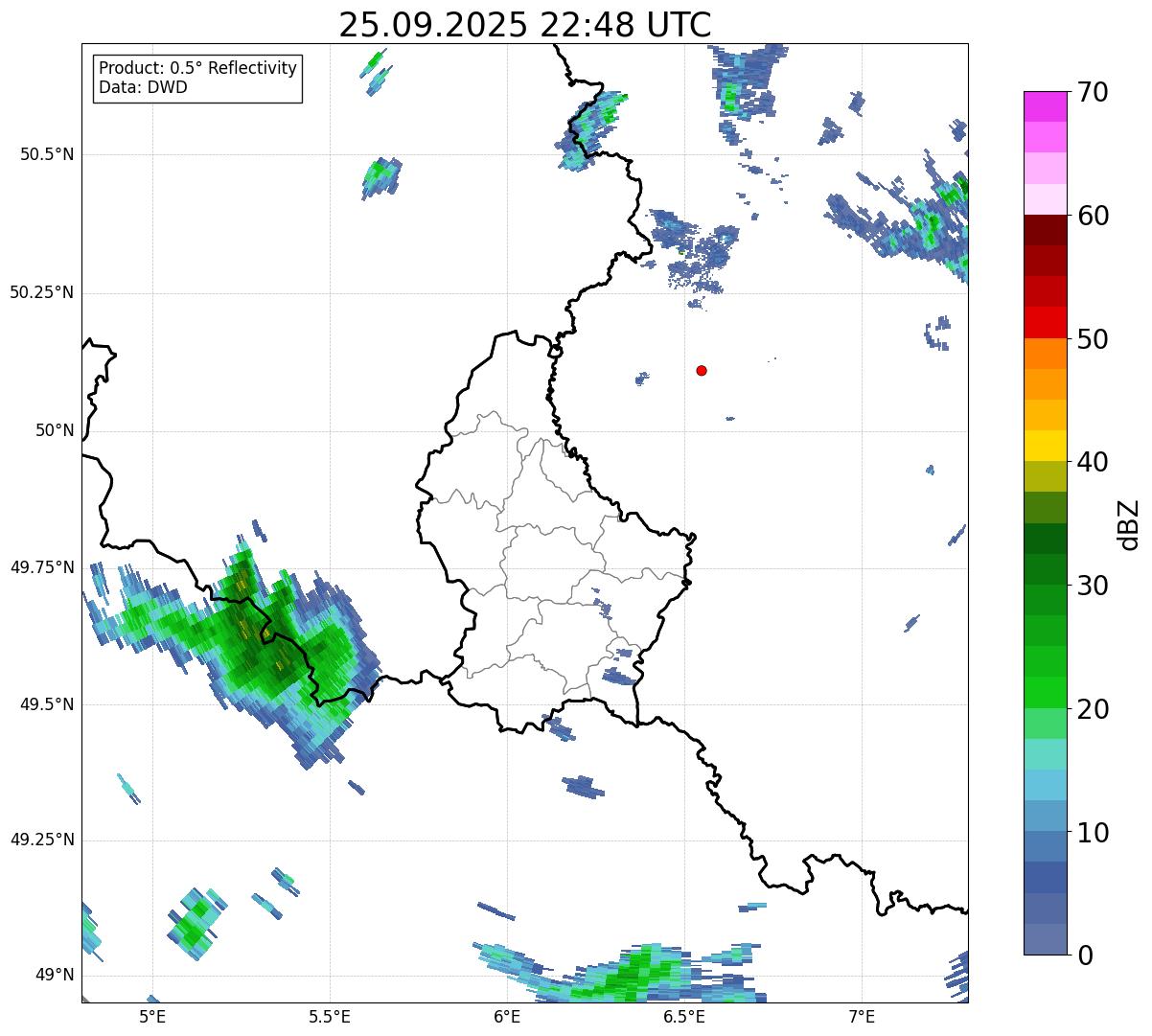
Task: Click the 5.5°E longitude label
Action: tap(330, 1016)
